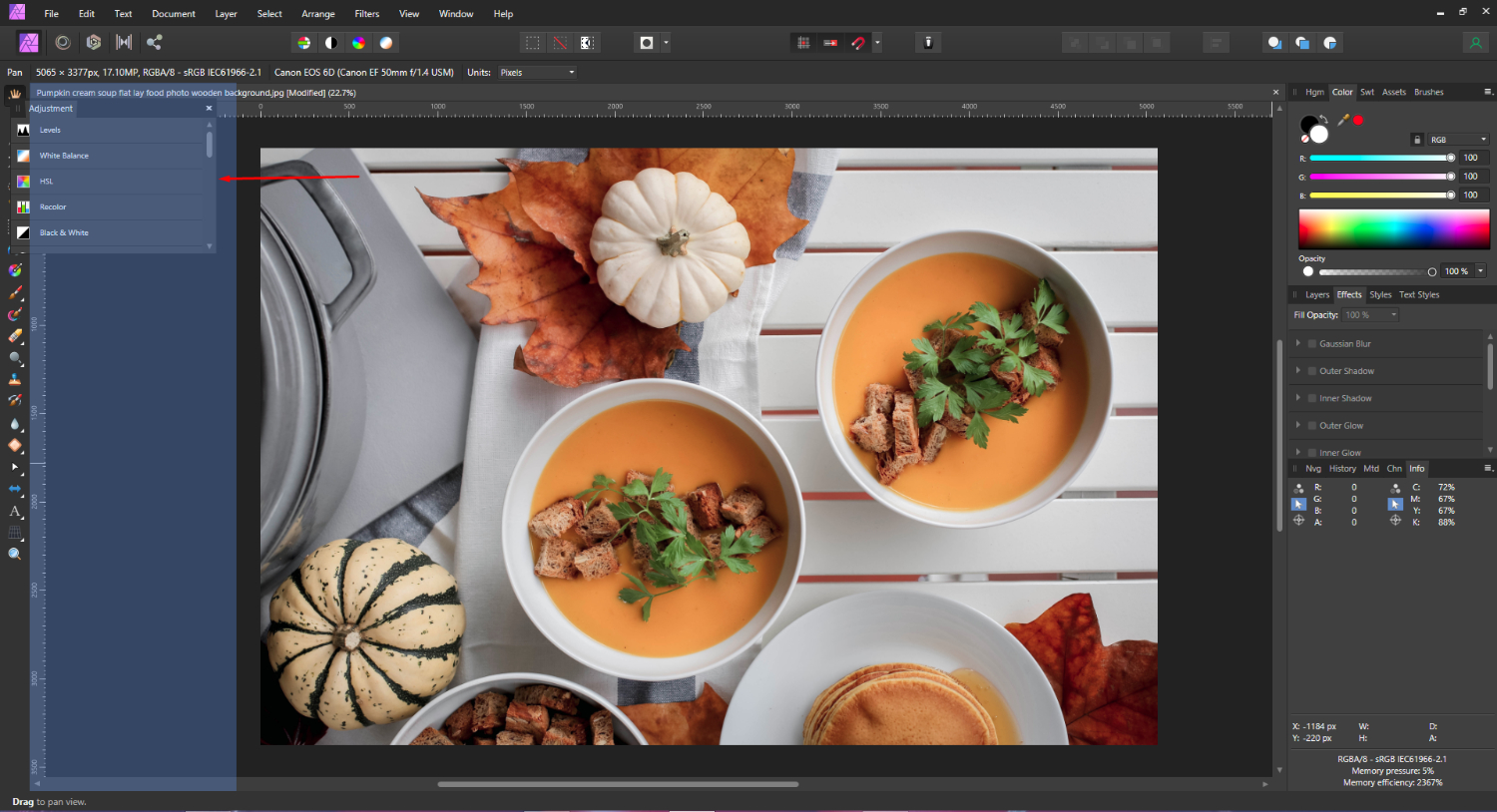
Task: Open the snapping options dropdown arrow
Action: pos(877,43)
